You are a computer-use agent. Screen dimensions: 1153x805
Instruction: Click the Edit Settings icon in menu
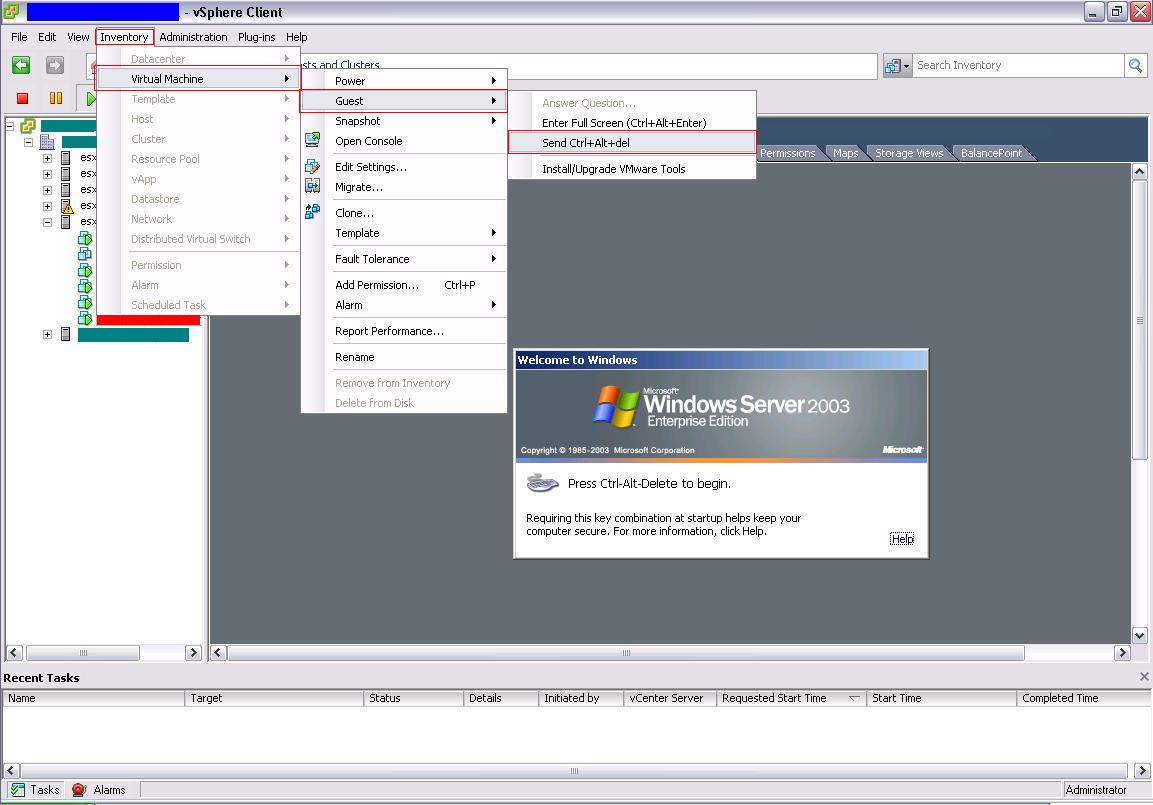313,167
